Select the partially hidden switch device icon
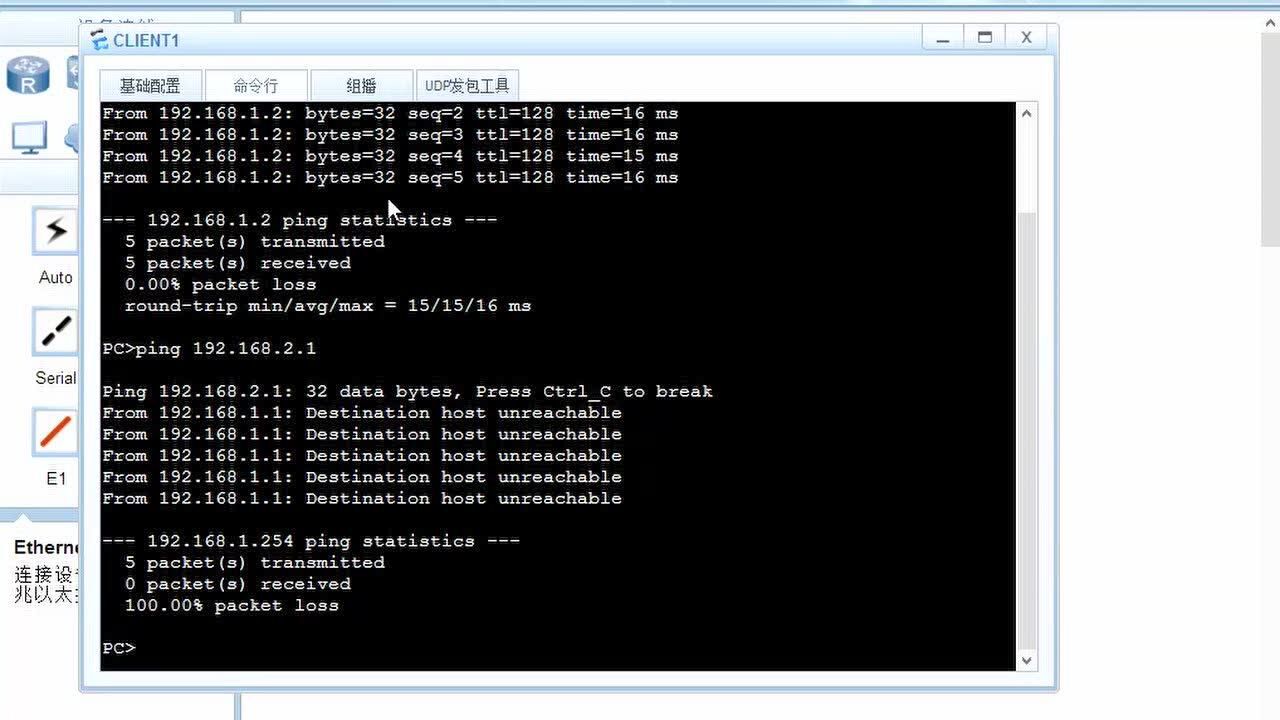Viewport: 1280px width, 720px height. [x=73, y=73]
